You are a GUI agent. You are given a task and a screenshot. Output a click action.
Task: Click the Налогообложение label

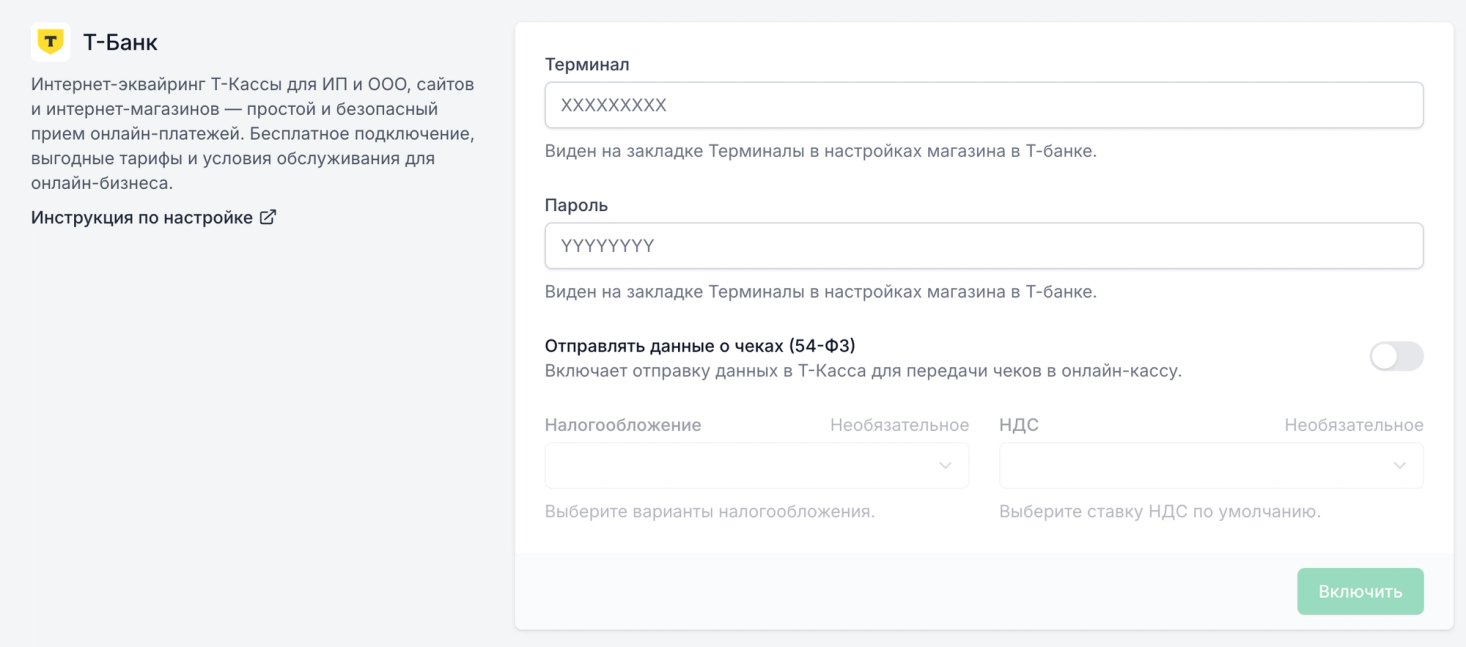coord(623,425)
